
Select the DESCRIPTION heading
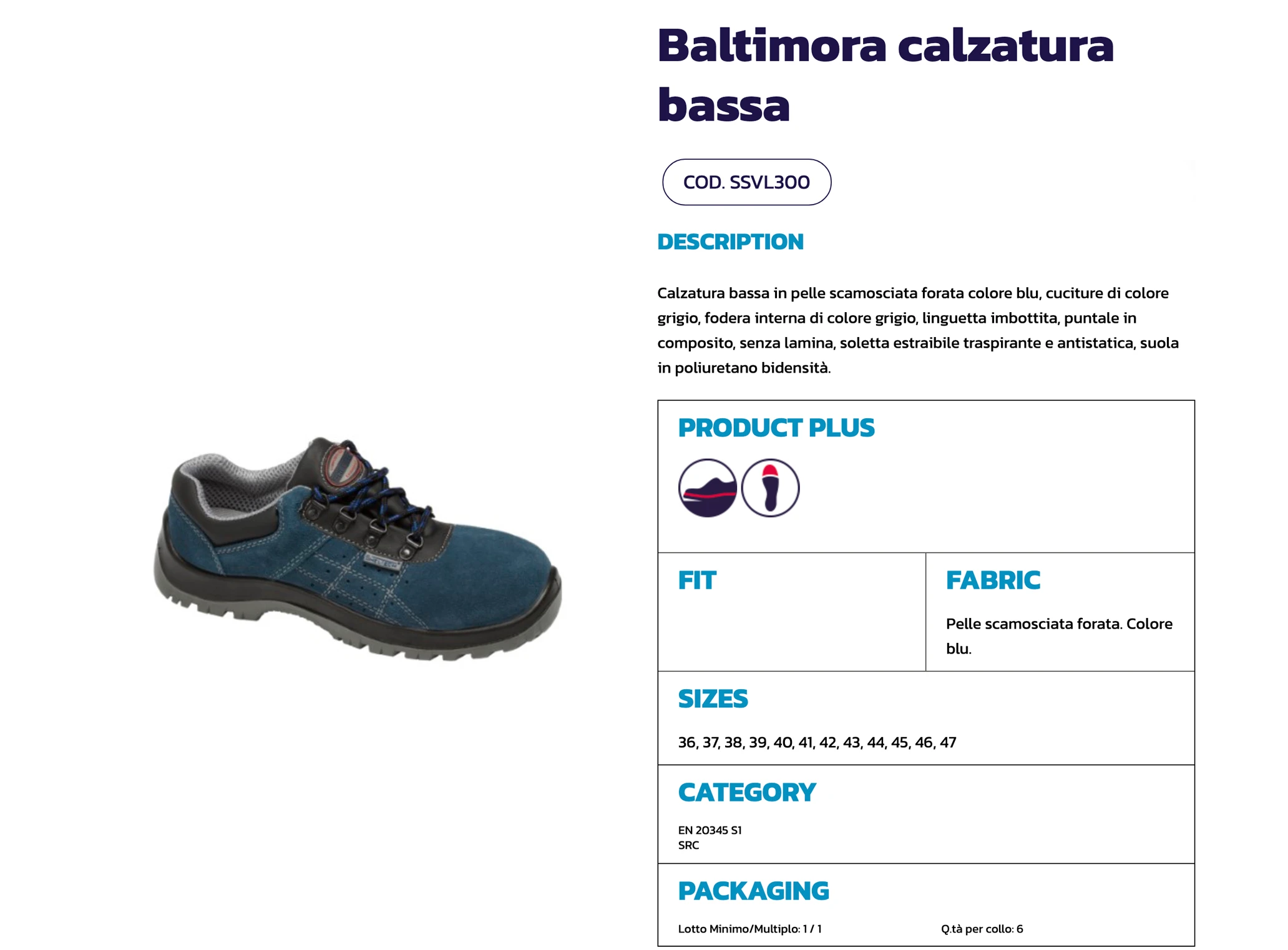[x=730, y=242]
